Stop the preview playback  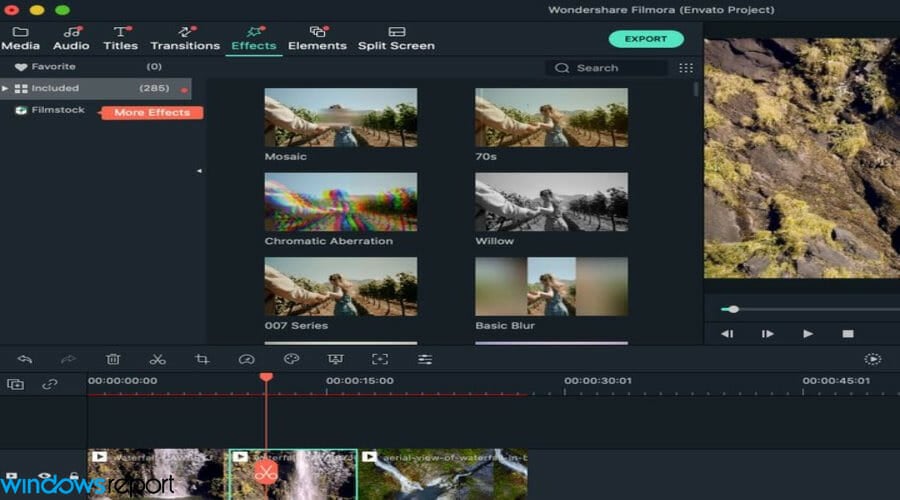tap(848, 334)
